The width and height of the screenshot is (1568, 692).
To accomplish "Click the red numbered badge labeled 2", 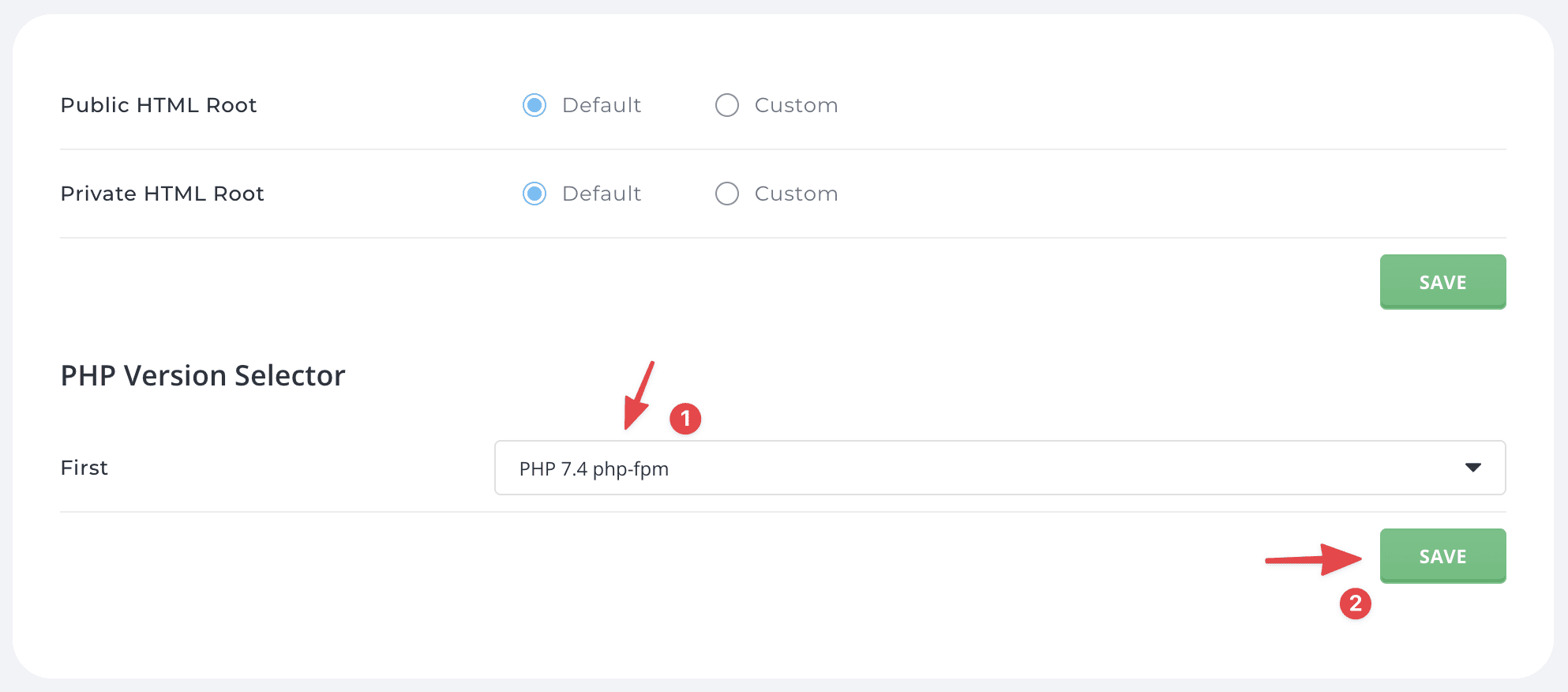I will coord(1355,604).
